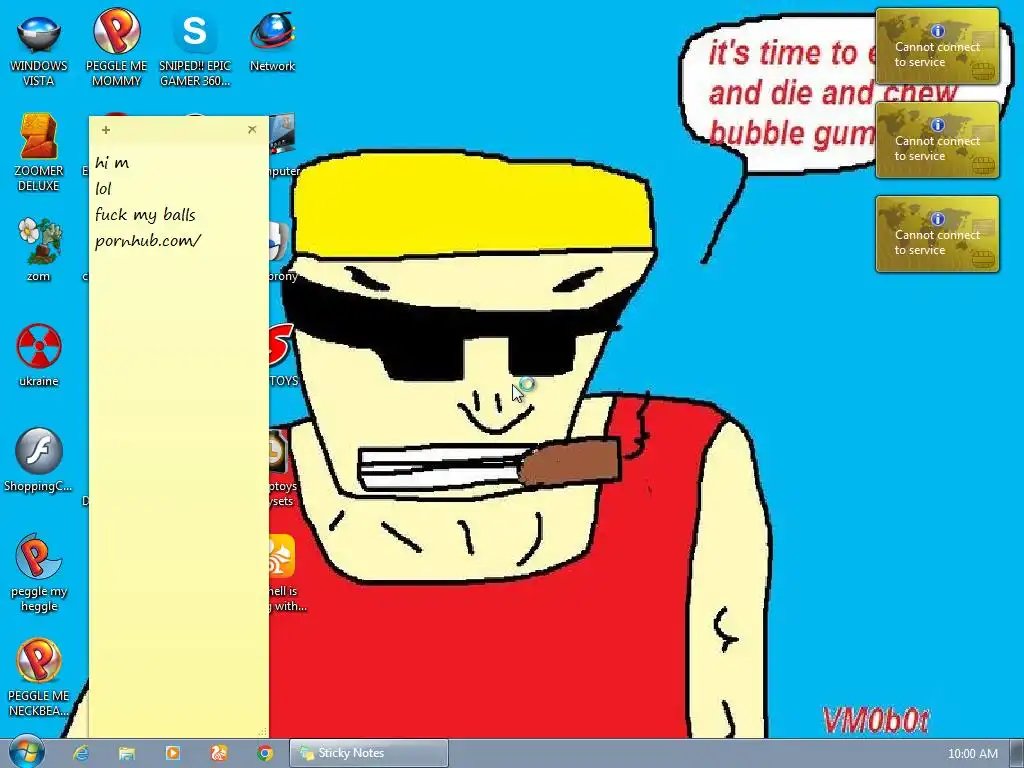Open Windows Explorer folder on taskbar
This screenshot has width=1024, height=768.
(x=127, y=753)
